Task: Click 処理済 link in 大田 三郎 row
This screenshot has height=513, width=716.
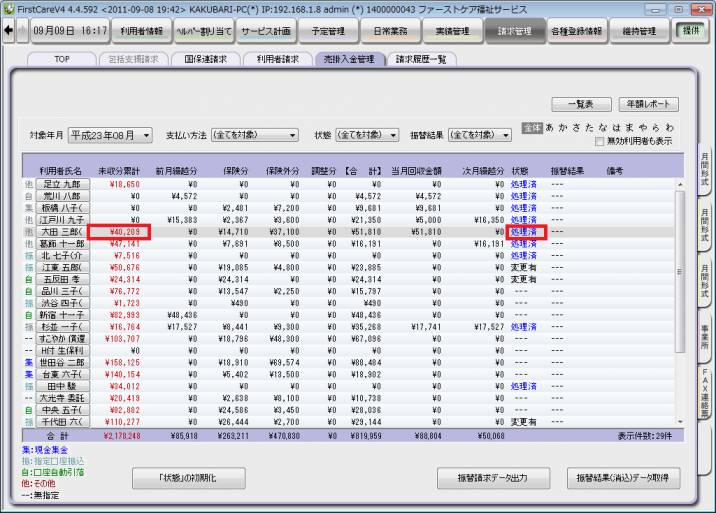Action: (x=523, y=232)
